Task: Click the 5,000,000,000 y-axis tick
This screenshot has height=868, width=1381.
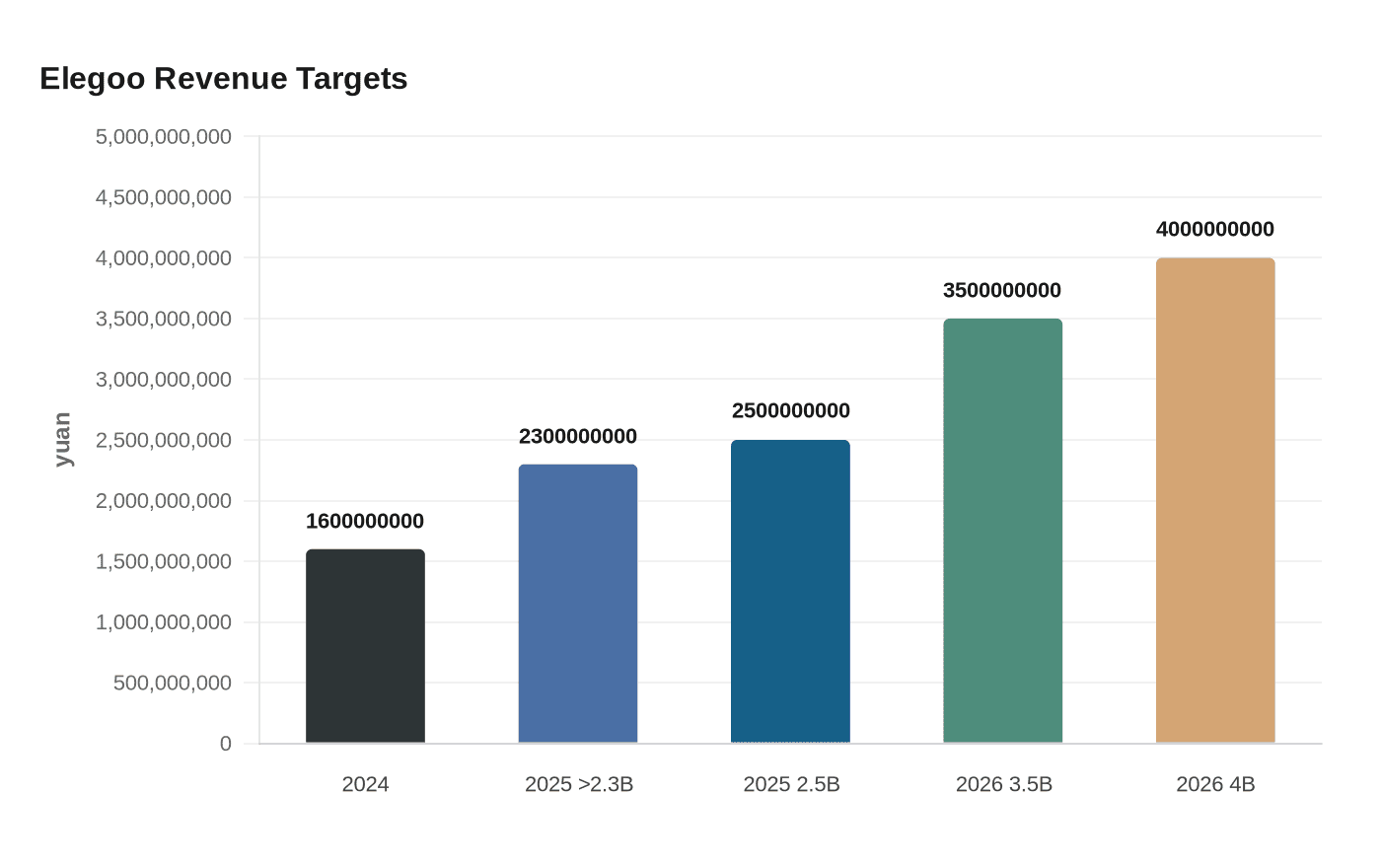Action: tap(164, 136)
